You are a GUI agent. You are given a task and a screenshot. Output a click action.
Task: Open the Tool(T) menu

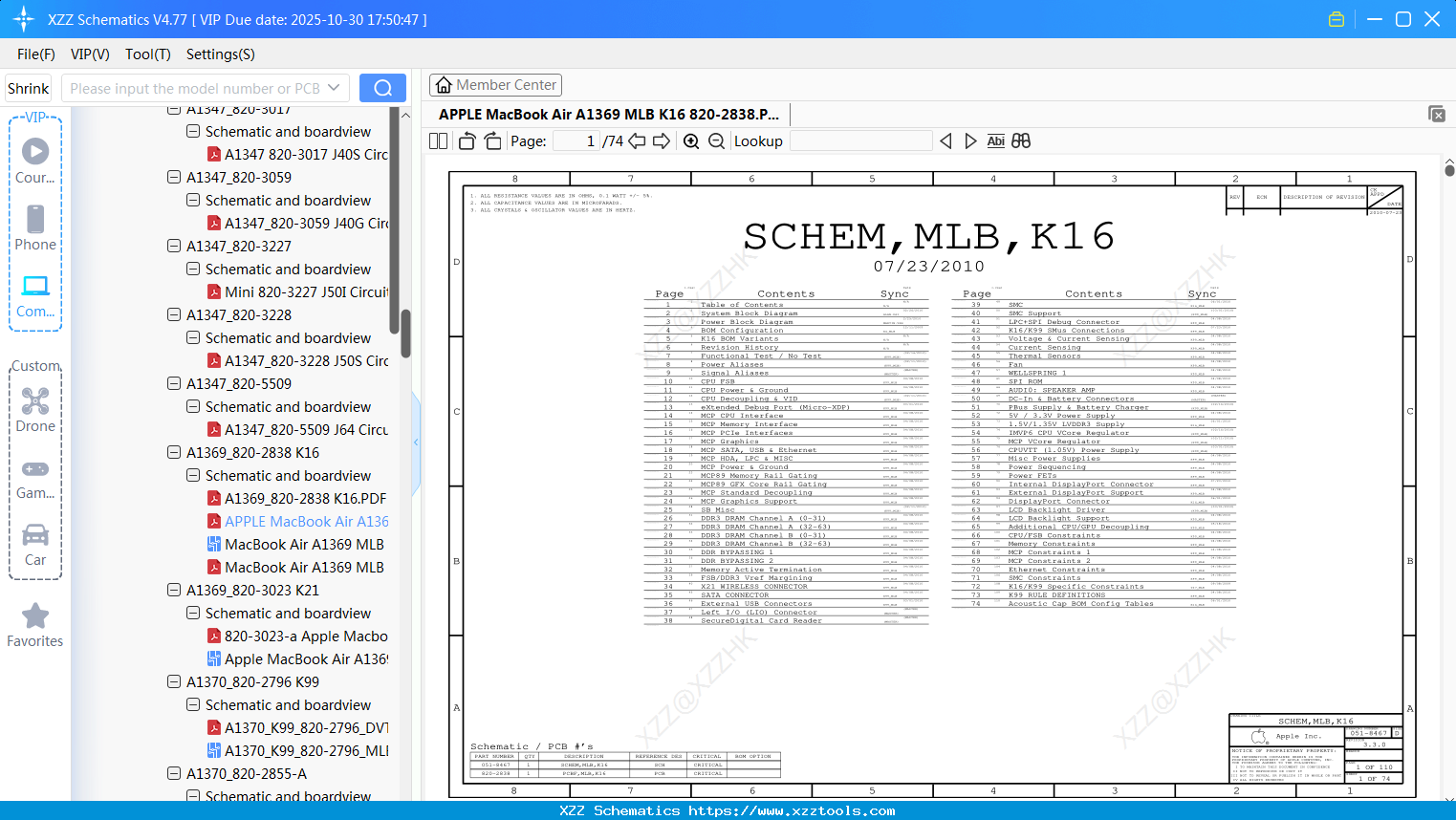148,54
